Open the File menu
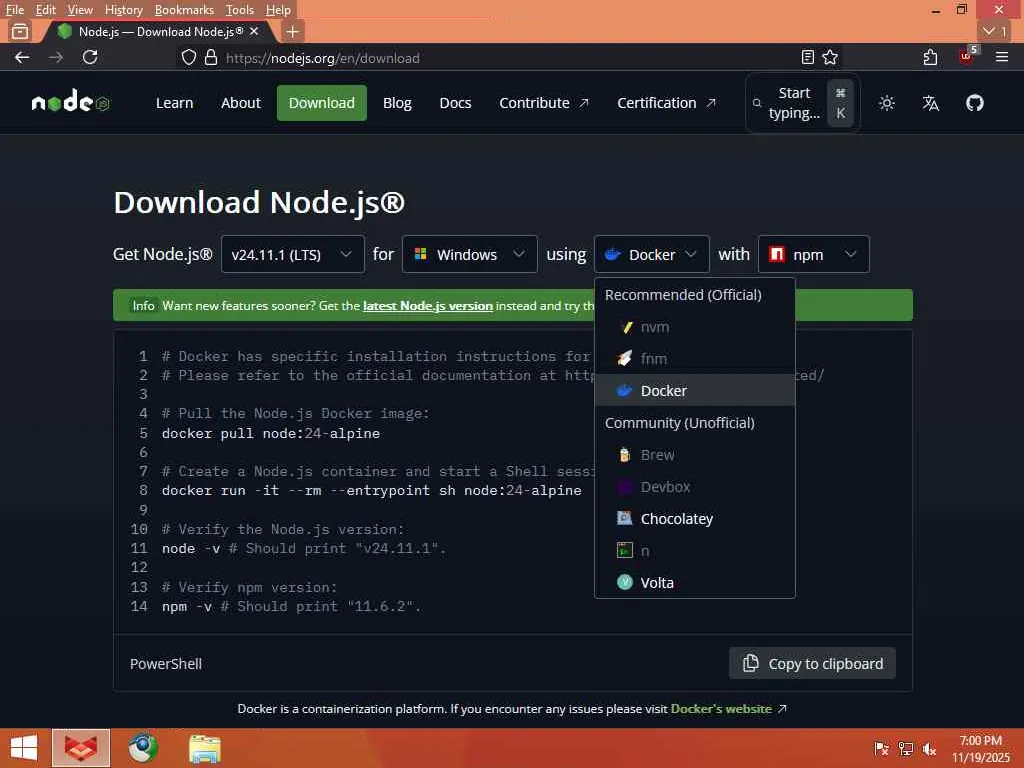Viewport: 1024px width, 768px height. click(x=14, y=10)
